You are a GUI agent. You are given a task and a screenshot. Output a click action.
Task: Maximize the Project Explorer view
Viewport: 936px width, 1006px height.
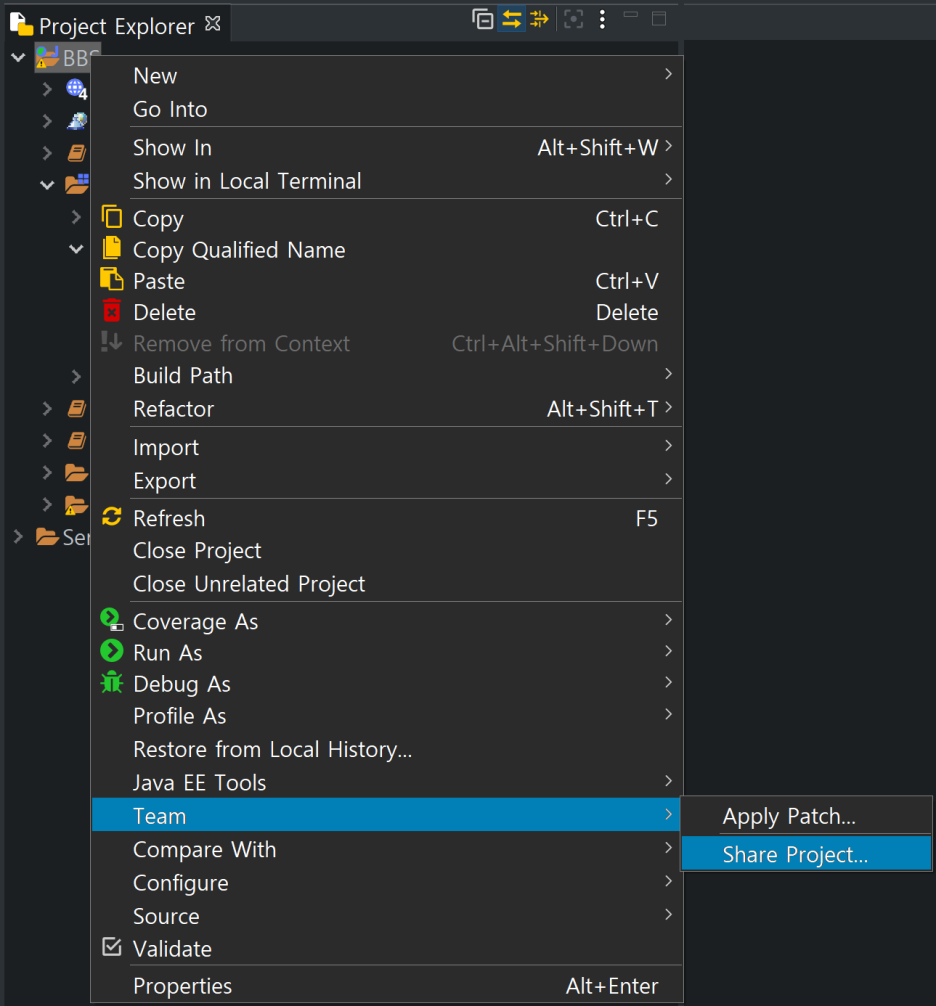[x=659, y=19]
